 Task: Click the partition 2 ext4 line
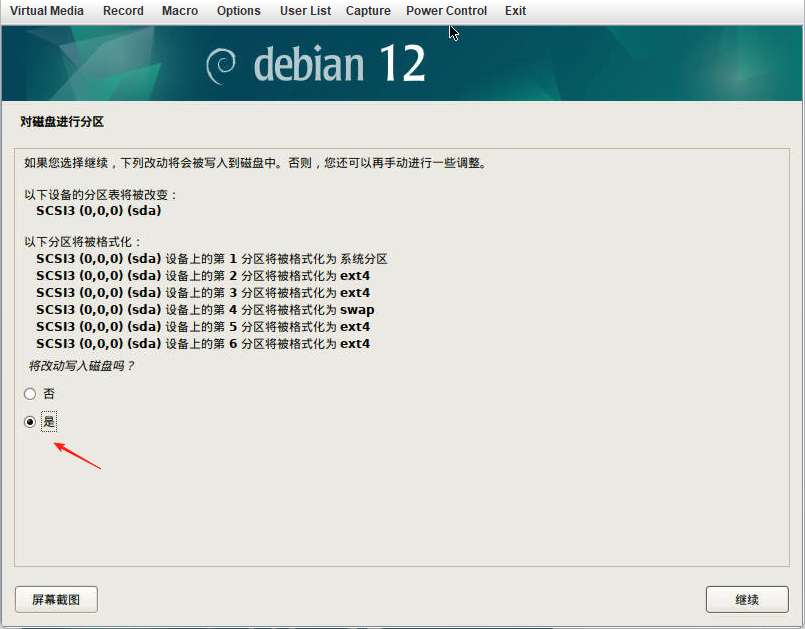pyautogui.click(x=203, y=276)
